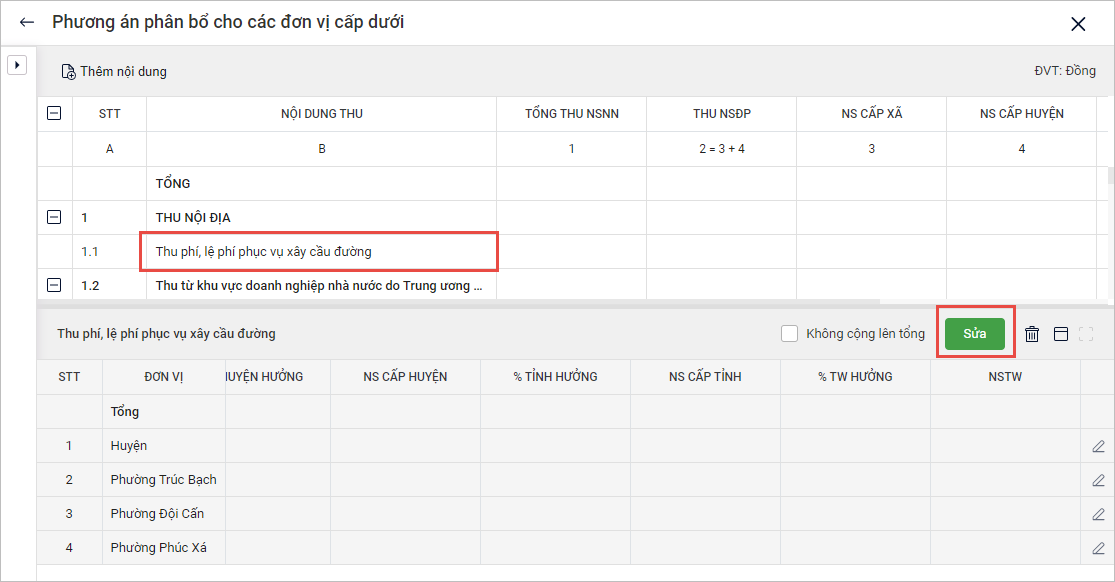Viewport: 1115px width, 582px height.
Task: Click the back arrow beside the page title
Action: click(27, 22)
